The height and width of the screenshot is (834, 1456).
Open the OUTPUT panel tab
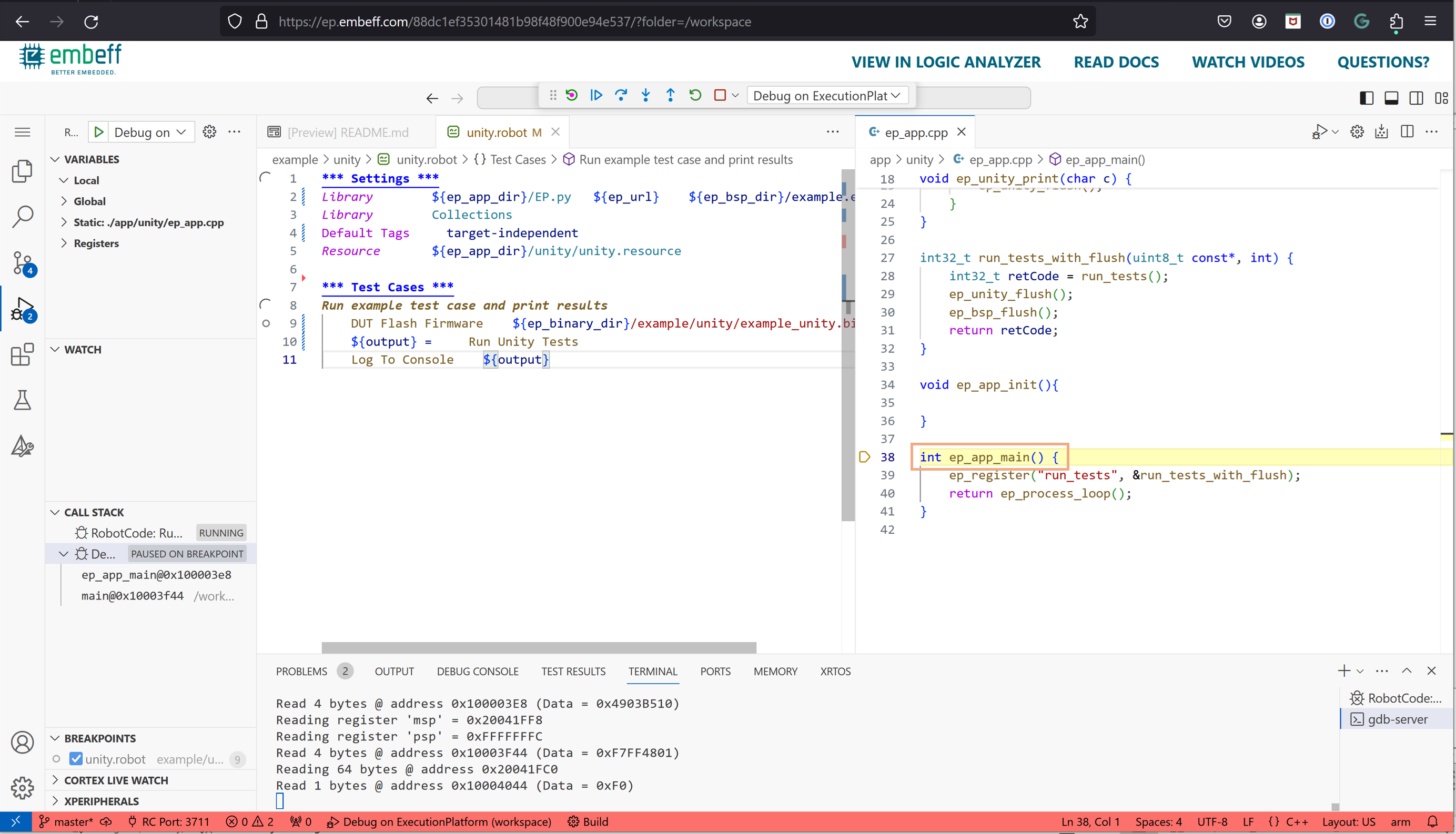tap(394, 672)
